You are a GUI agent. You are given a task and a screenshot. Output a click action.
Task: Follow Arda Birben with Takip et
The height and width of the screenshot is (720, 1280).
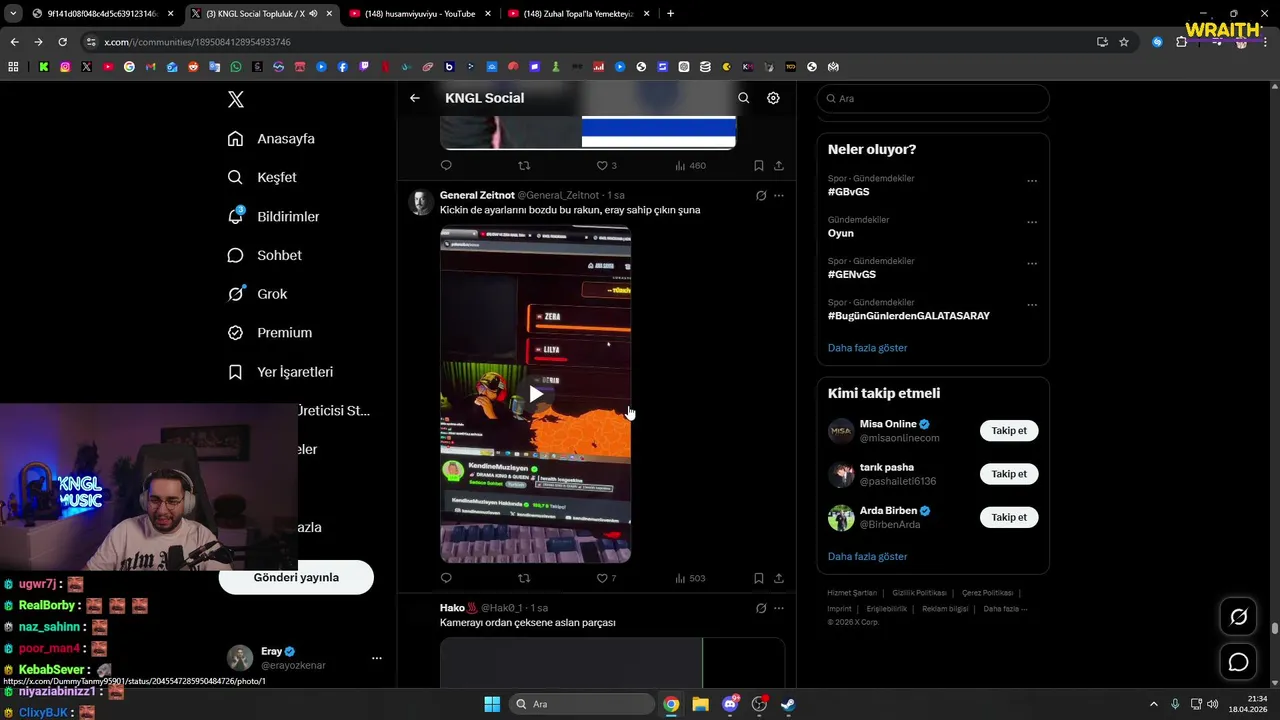(x=1009, y=517)
